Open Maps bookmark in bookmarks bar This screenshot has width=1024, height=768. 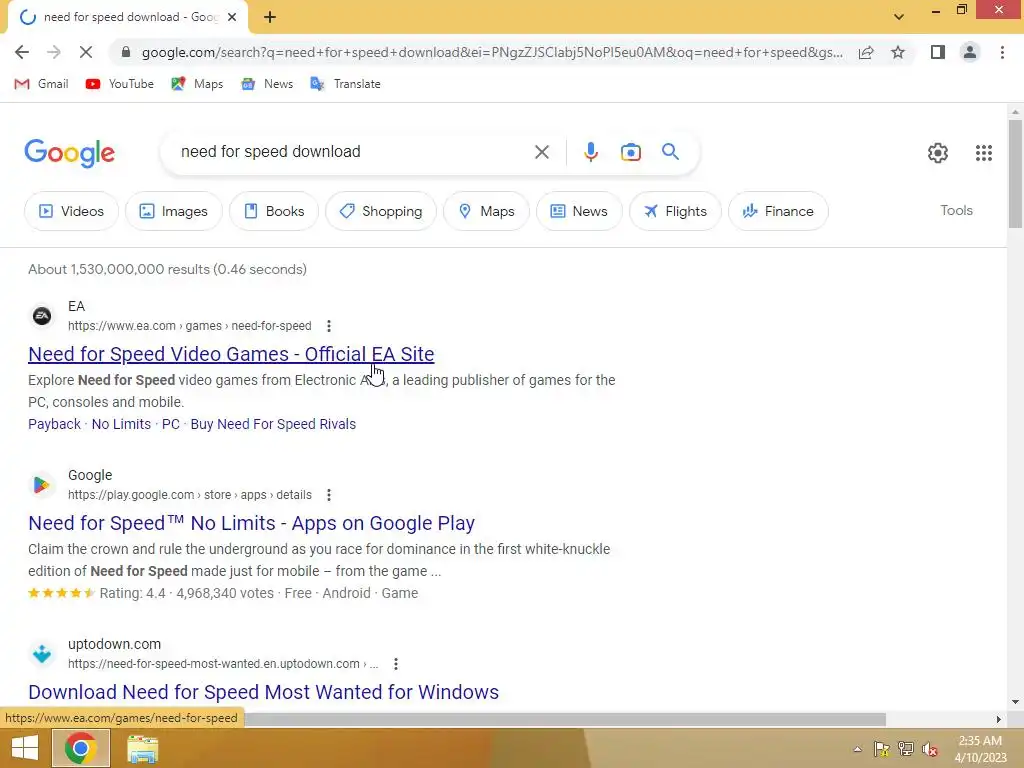(x=197, y=84)
